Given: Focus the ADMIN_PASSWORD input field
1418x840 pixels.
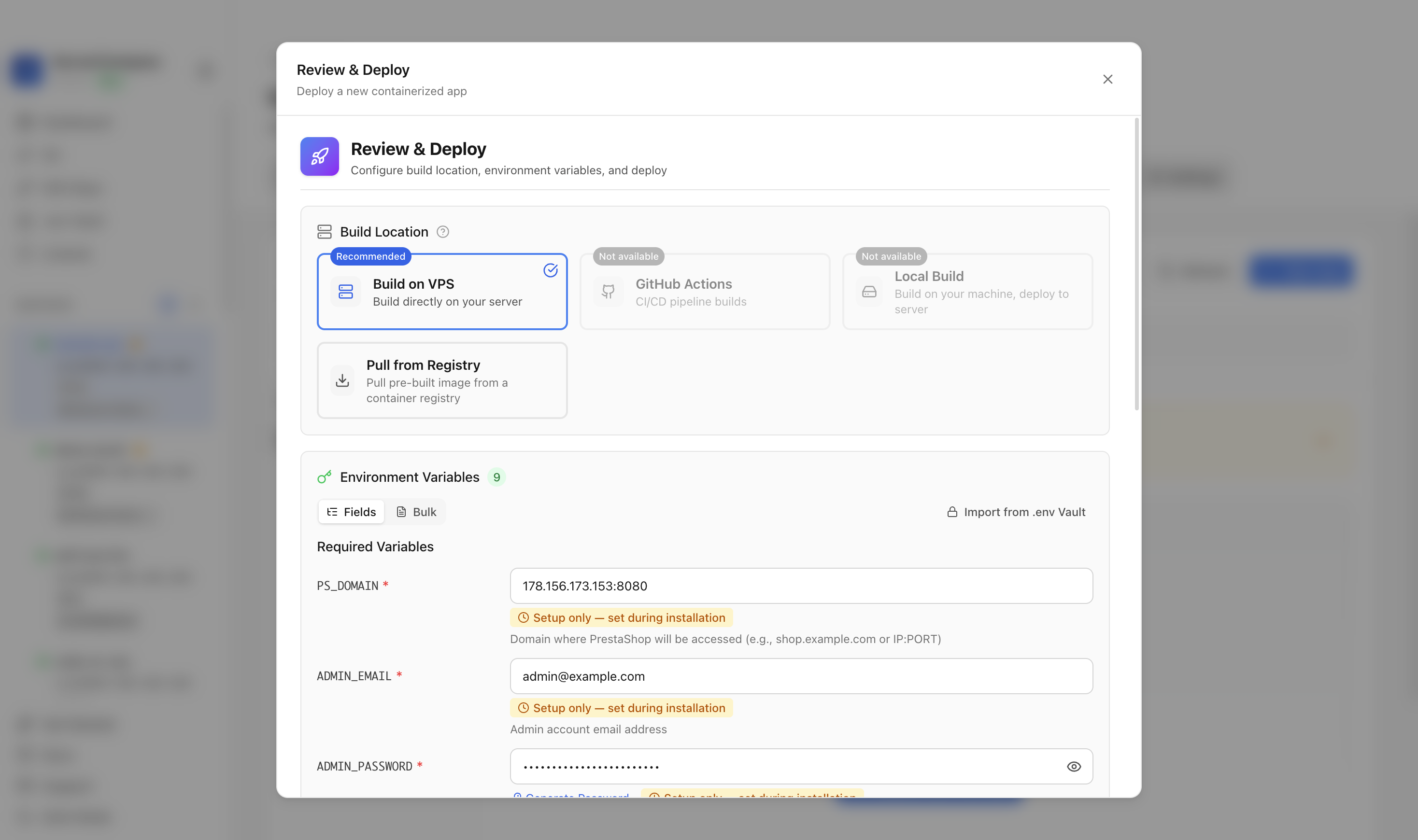Looking at the screenshot, I should (x=801, y=767).
